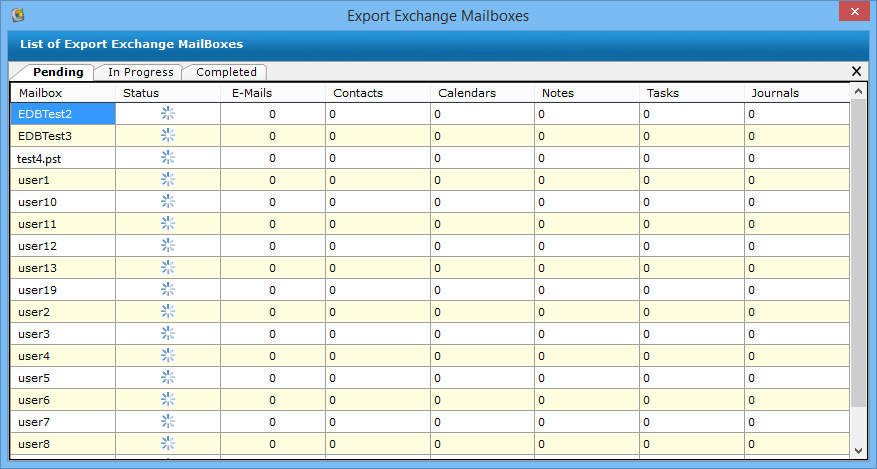Click the status spinner in user6 row
The height and width of the screenshot is (469, 877).
168,400
